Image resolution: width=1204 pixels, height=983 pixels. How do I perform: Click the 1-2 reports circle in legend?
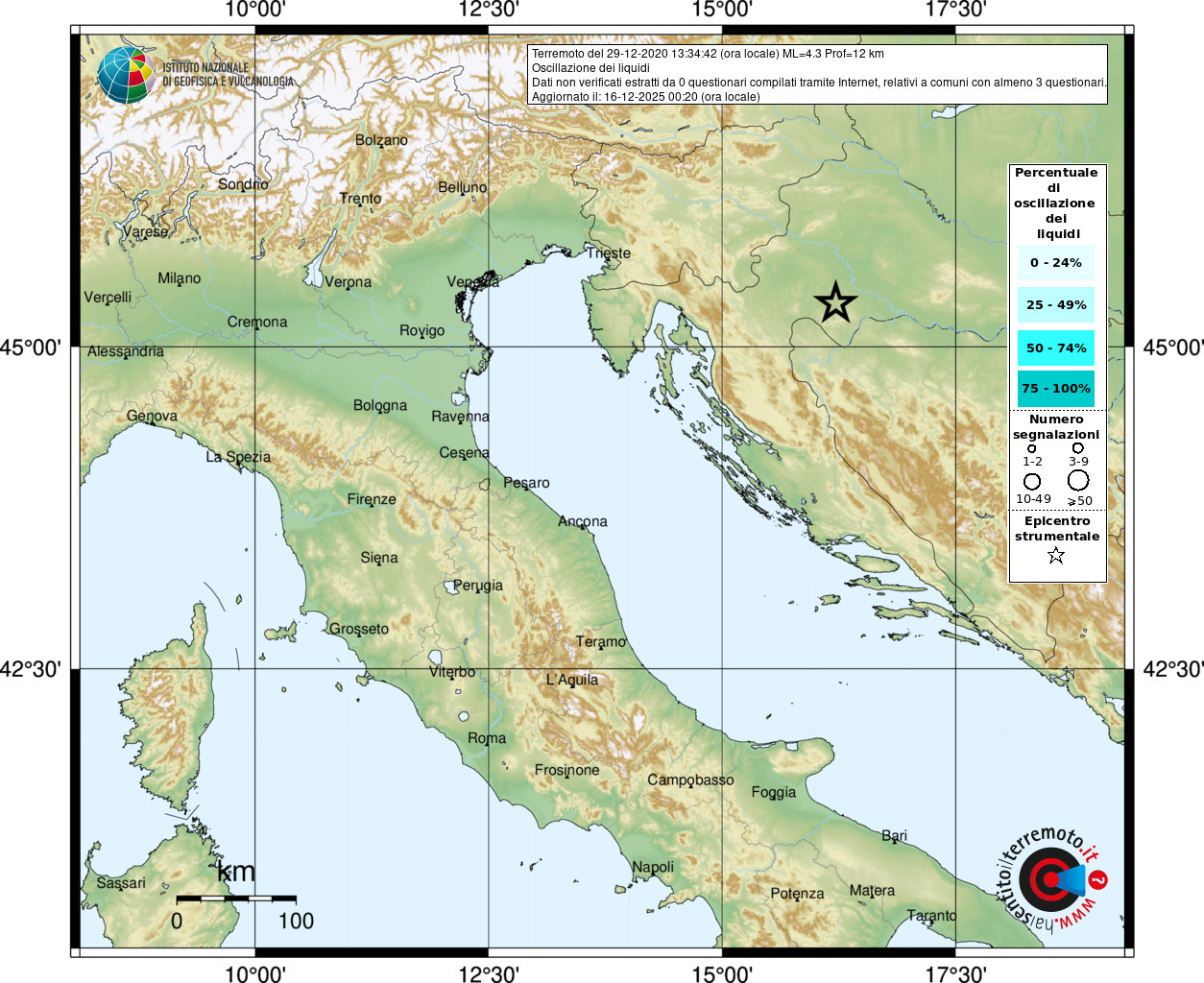[x=1032, y=448]
